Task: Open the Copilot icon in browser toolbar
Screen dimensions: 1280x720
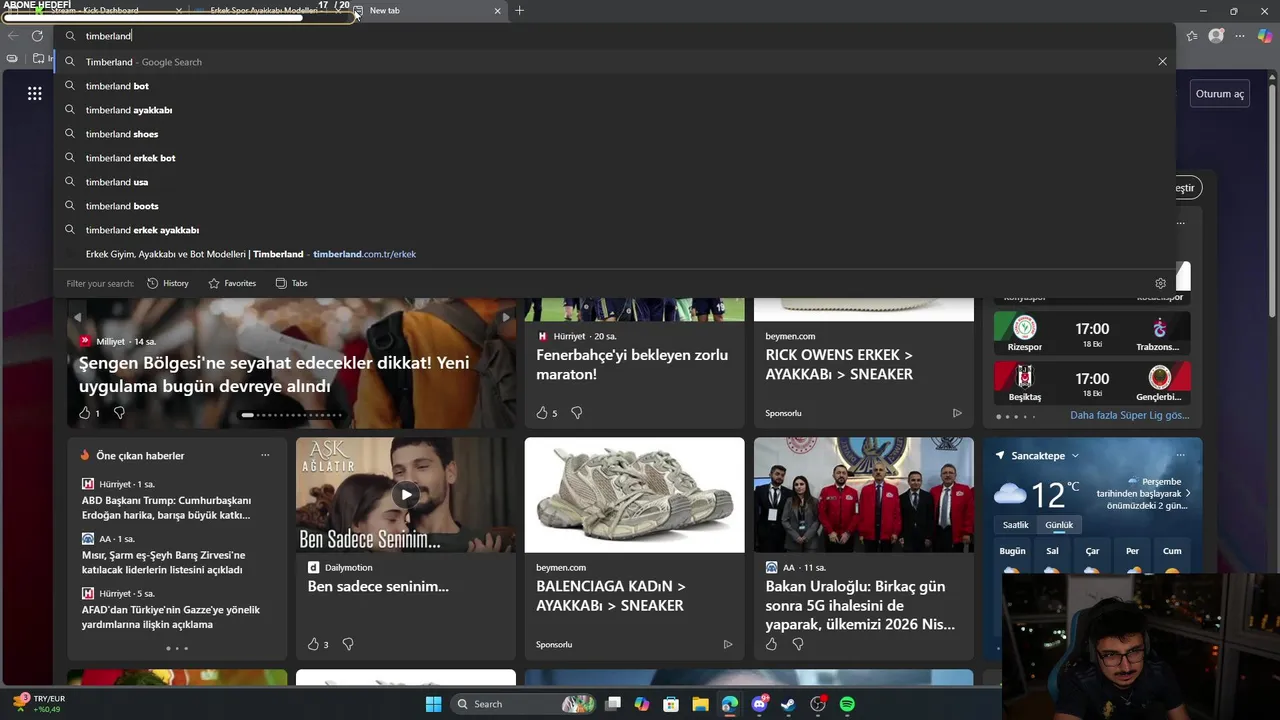Action: [1265, 36]
